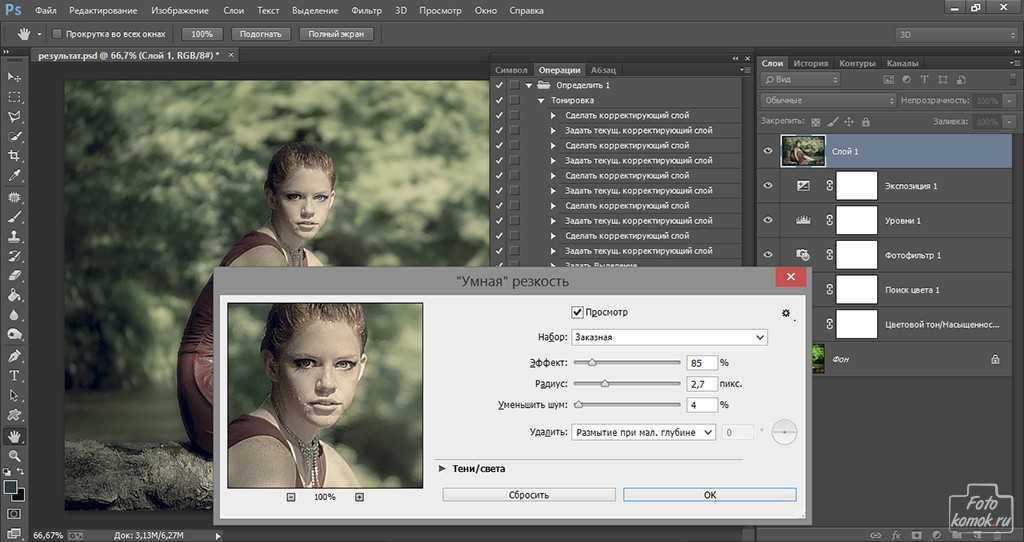The image size is (1024, 542).
Task: Select the Path Selection tool
Action: (x=14, y=395)
